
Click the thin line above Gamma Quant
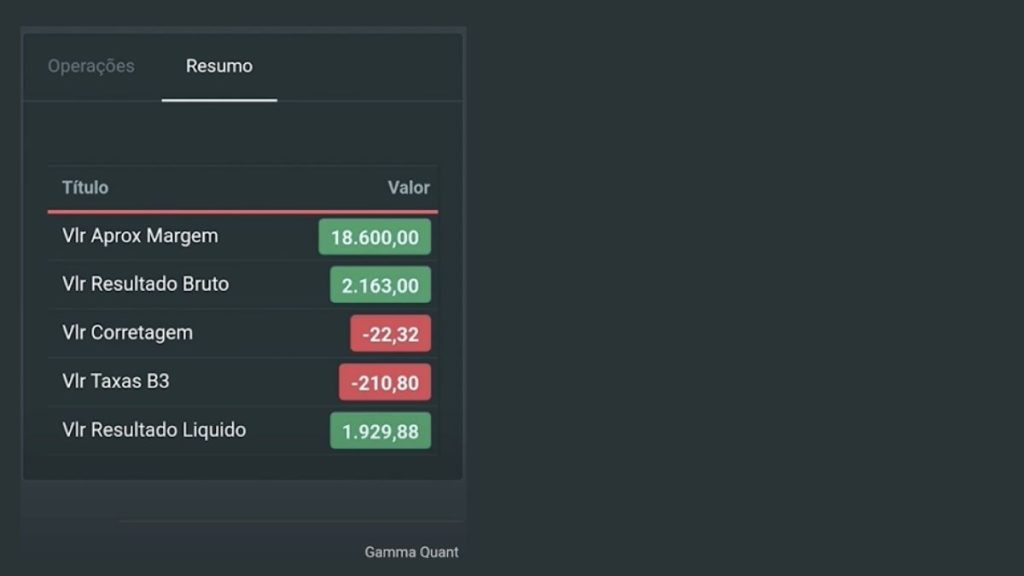[x=291, y=521]
